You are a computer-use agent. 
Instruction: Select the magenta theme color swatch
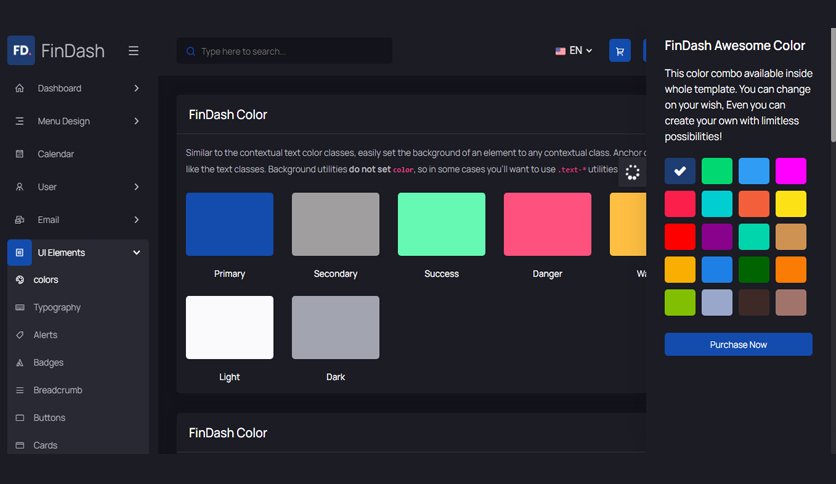click(x=791, y=171)
